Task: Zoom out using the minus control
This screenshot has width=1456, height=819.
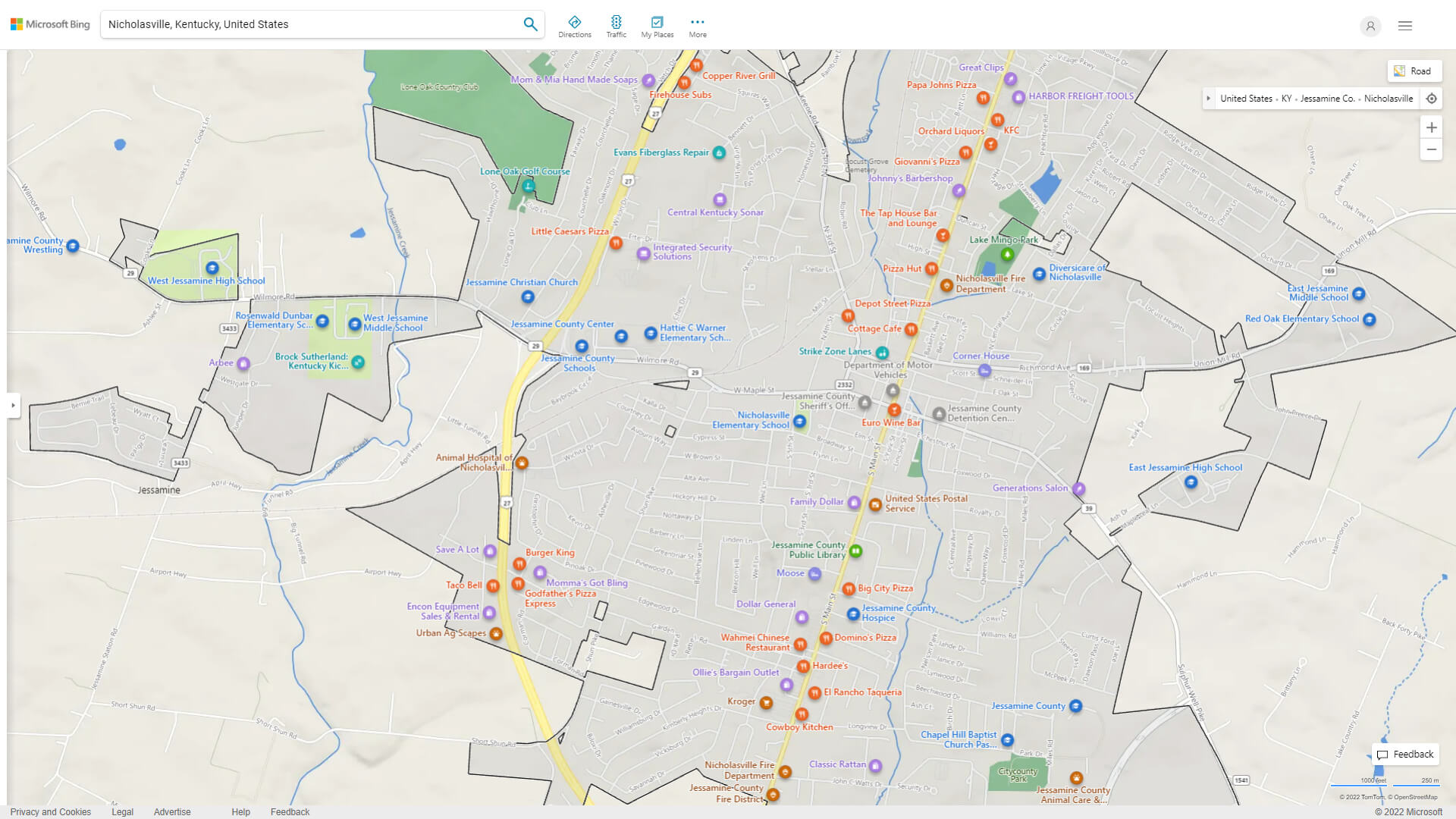Action: [x=1432, y=149]
